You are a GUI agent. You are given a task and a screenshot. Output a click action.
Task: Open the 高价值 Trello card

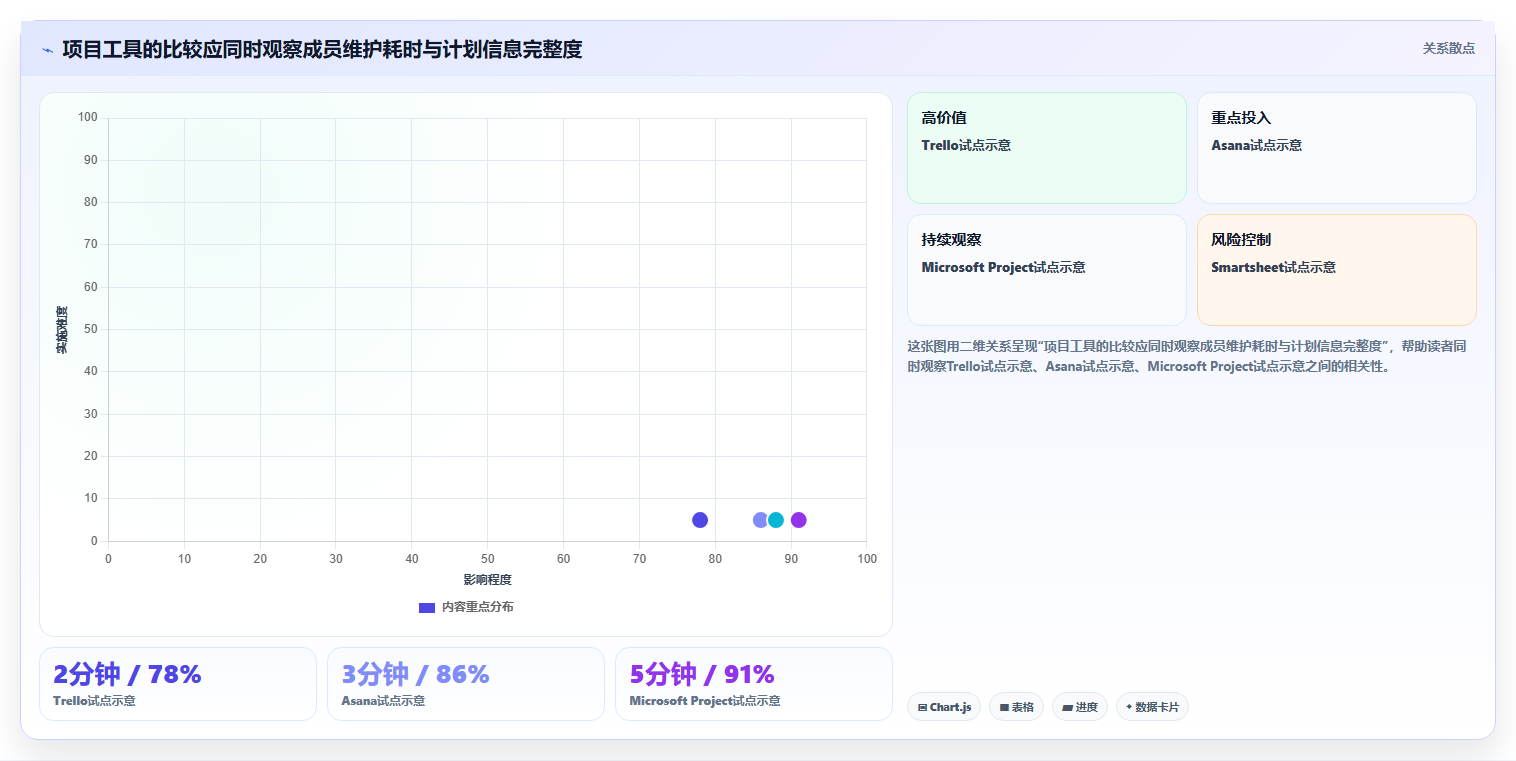click(x=1046, y=148)
